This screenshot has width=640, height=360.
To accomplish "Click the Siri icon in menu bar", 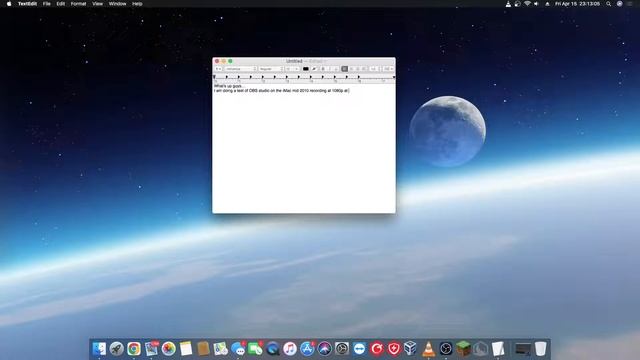I will [620, 4].
